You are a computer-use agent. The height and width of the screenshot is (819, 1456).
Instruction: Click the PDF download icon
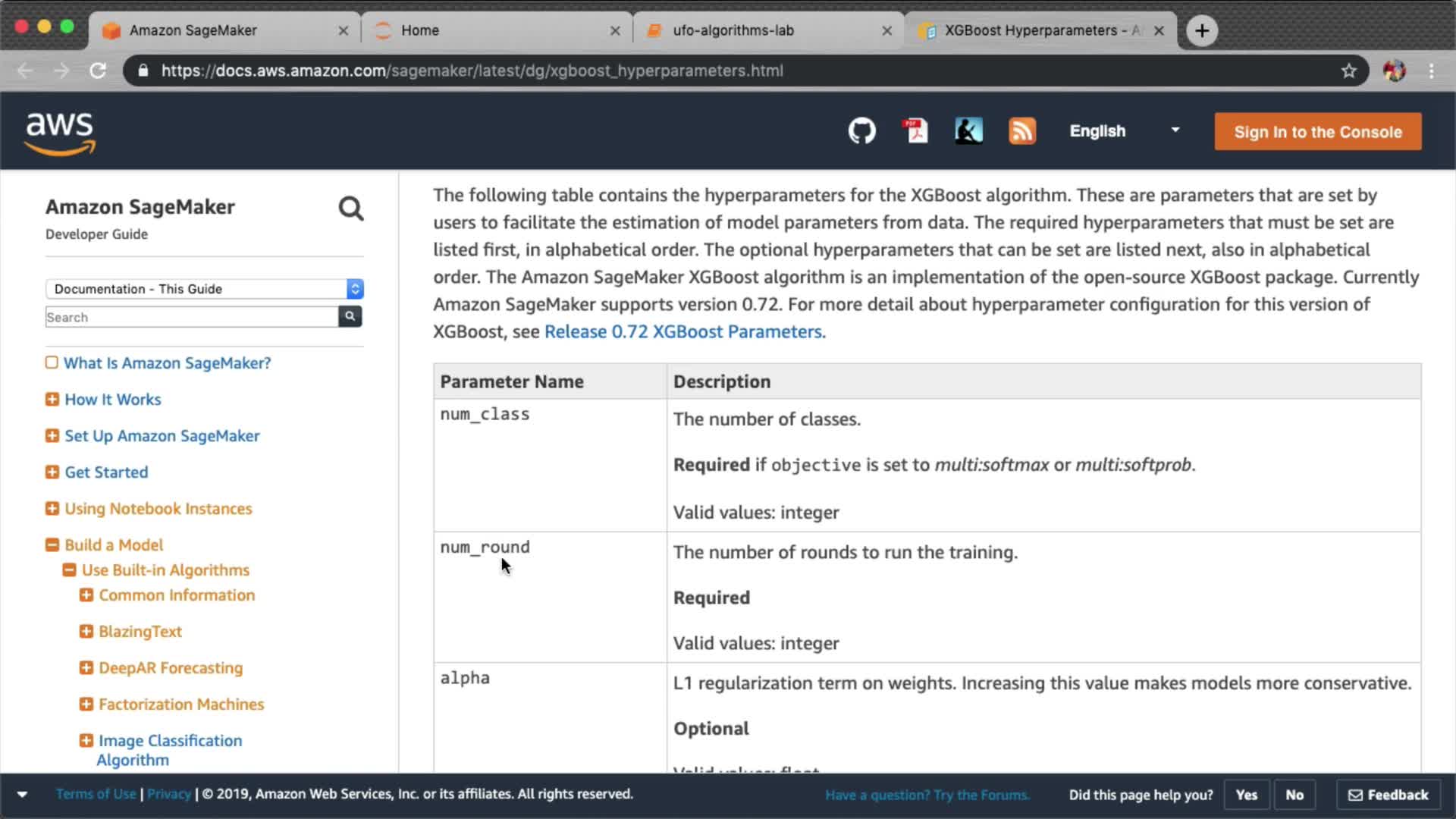coord(915,131)
